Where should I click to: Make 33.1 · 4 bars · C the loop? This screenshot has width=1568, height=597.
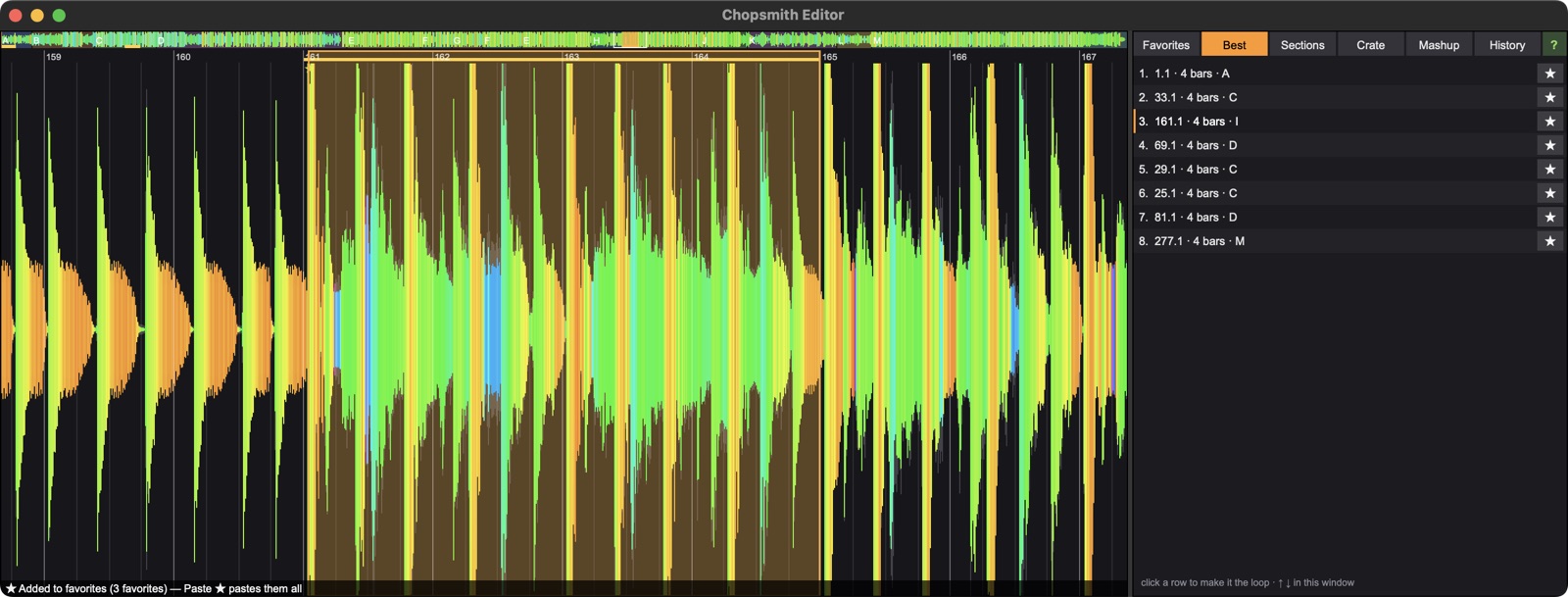point(1335,97)
